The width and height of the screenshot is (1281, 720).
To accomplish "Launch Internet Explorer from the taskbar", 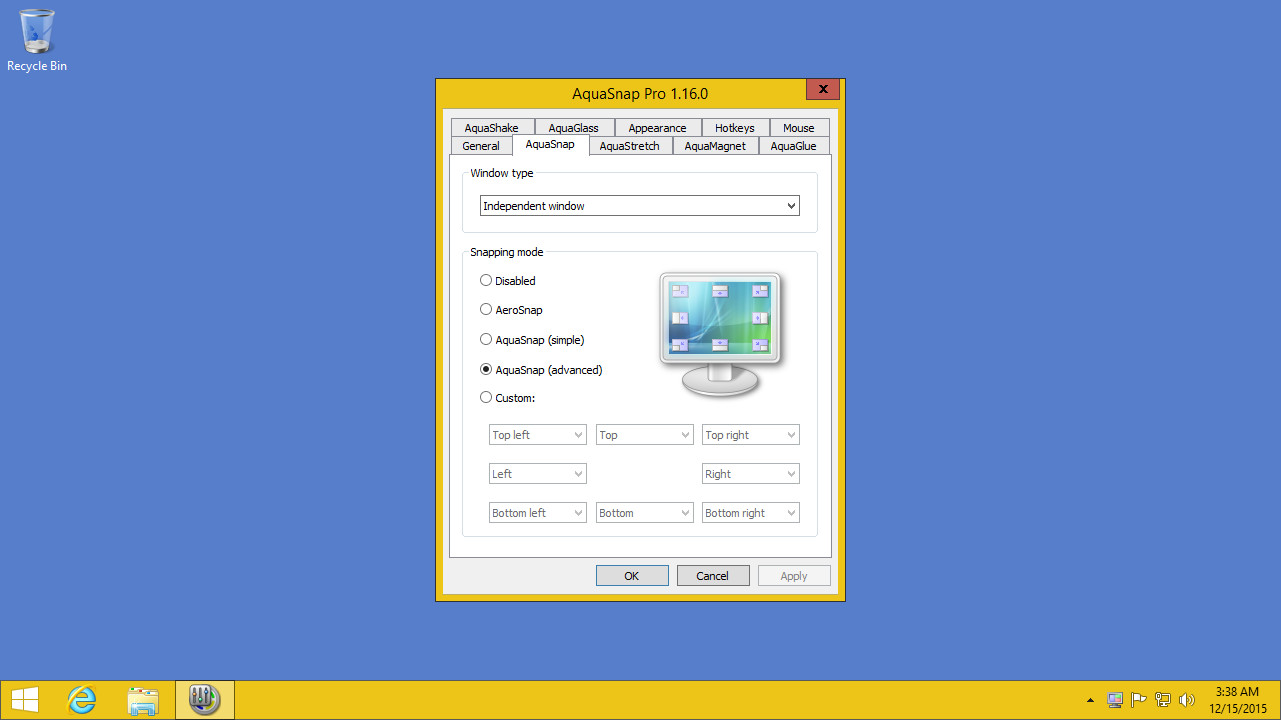I will coord(81,699).
